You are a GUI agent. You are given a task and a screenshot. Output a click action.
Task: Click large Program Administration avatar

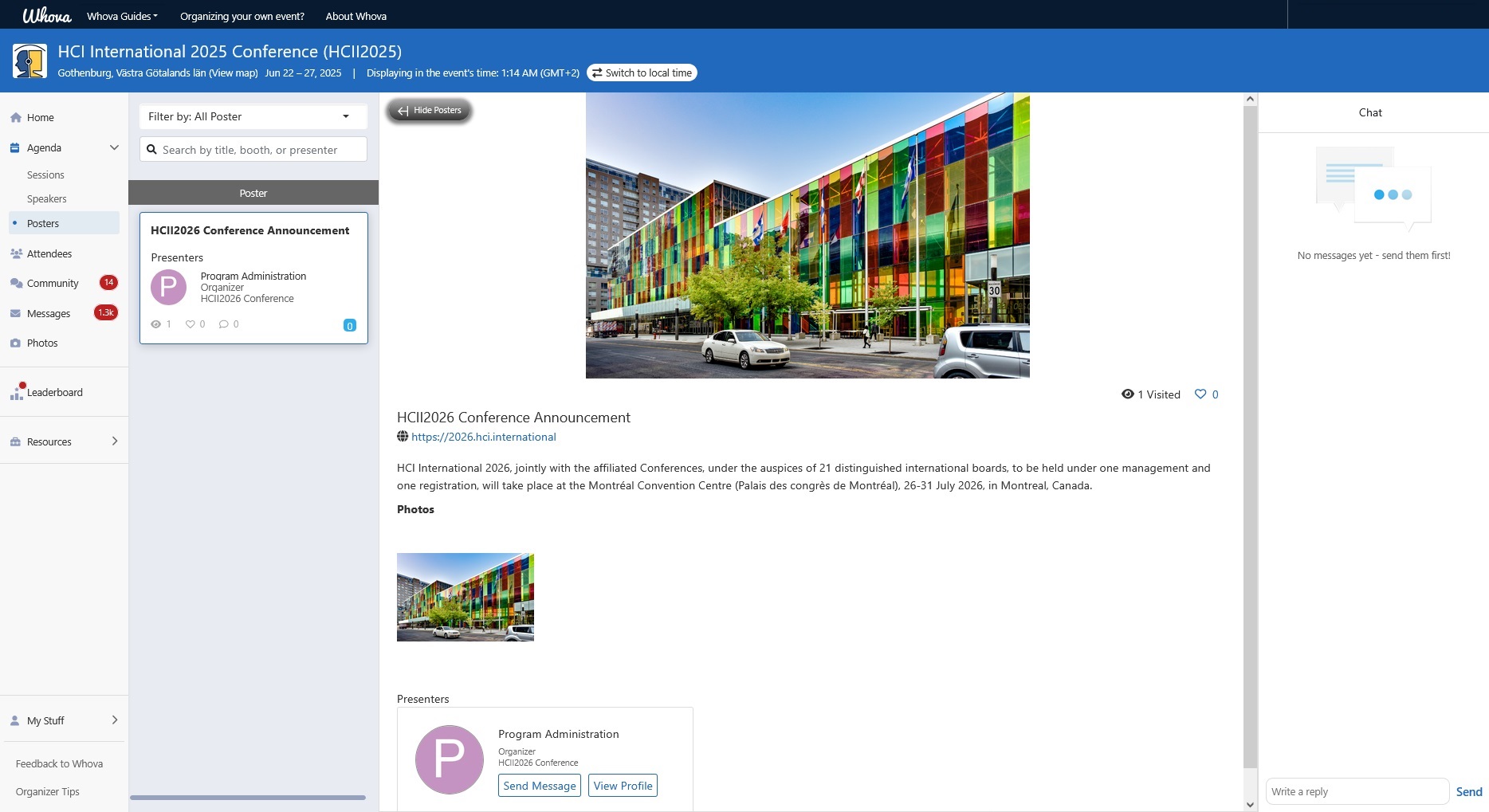tap(450, 759)
